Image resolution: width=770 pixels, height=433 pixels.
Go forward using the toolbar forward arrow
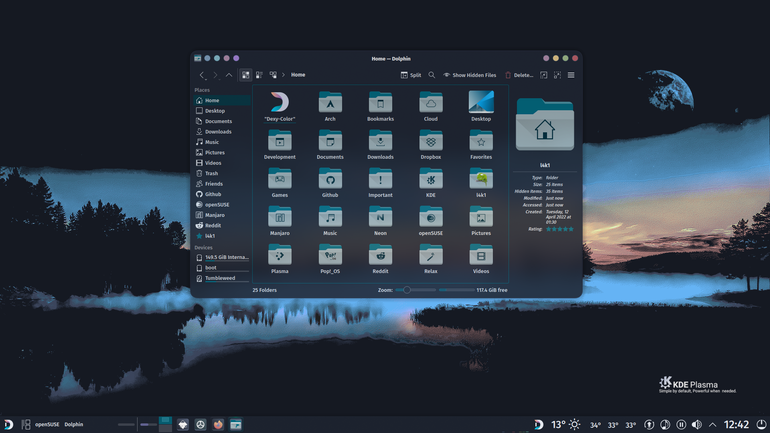point(216,75)
